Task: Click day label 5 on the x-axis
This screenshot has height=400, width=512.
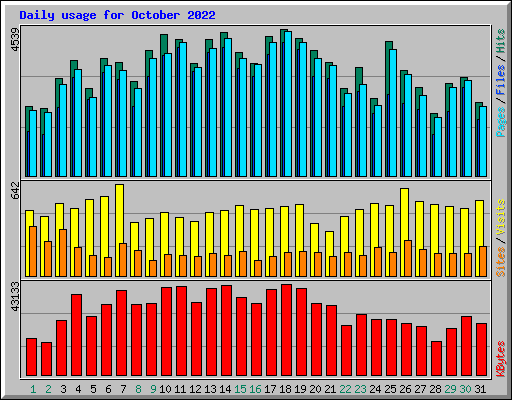Action: [93, 389]
